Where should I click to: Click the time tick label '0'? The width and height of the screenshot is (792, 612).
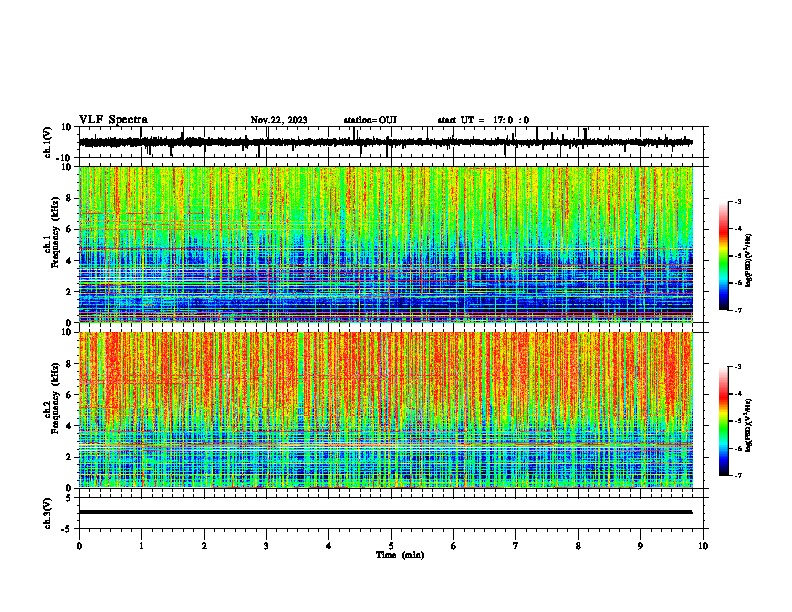(79, 546)
